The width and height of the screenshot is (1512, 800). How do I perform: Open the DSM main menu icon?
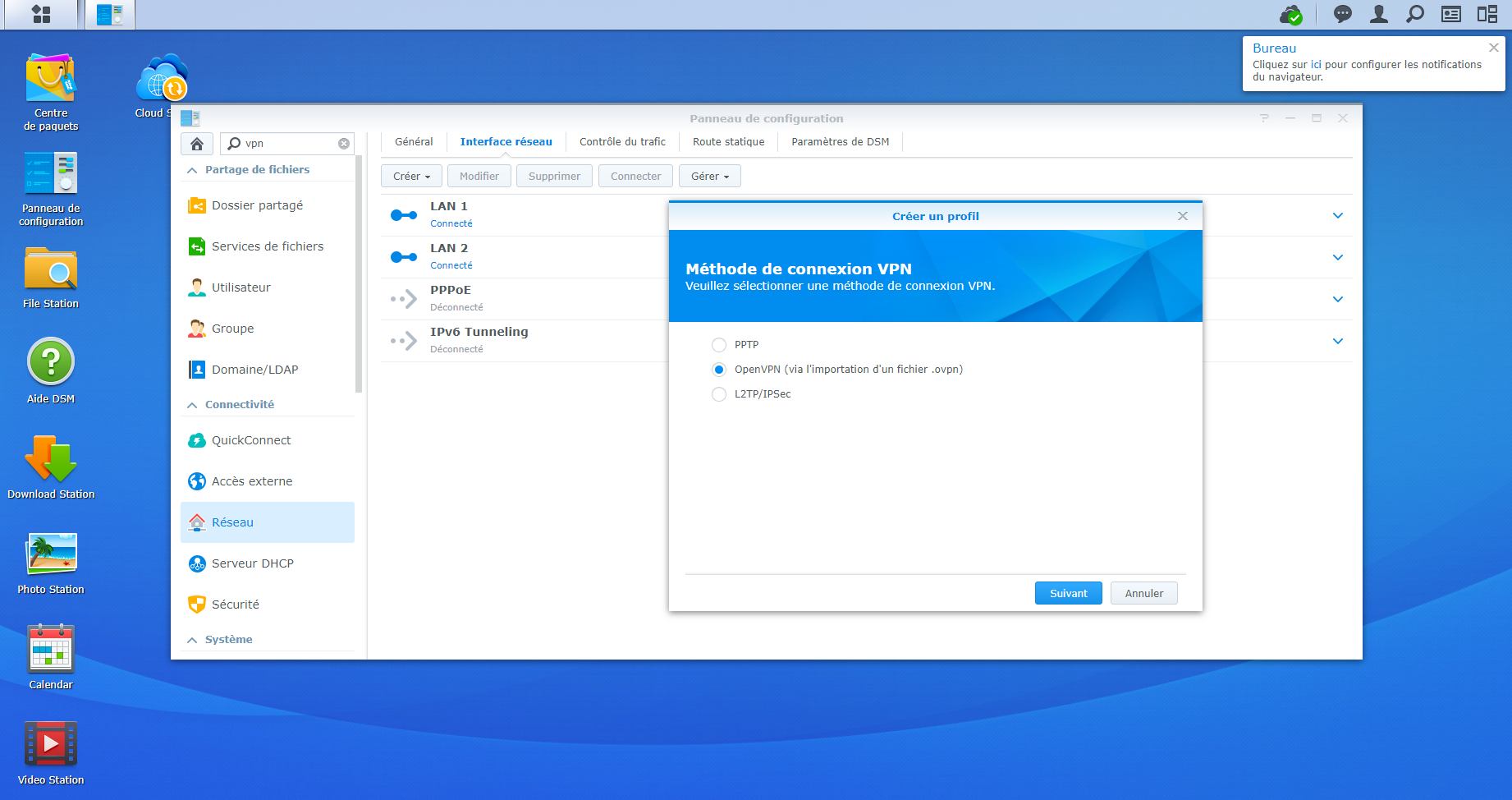[41, 14]
